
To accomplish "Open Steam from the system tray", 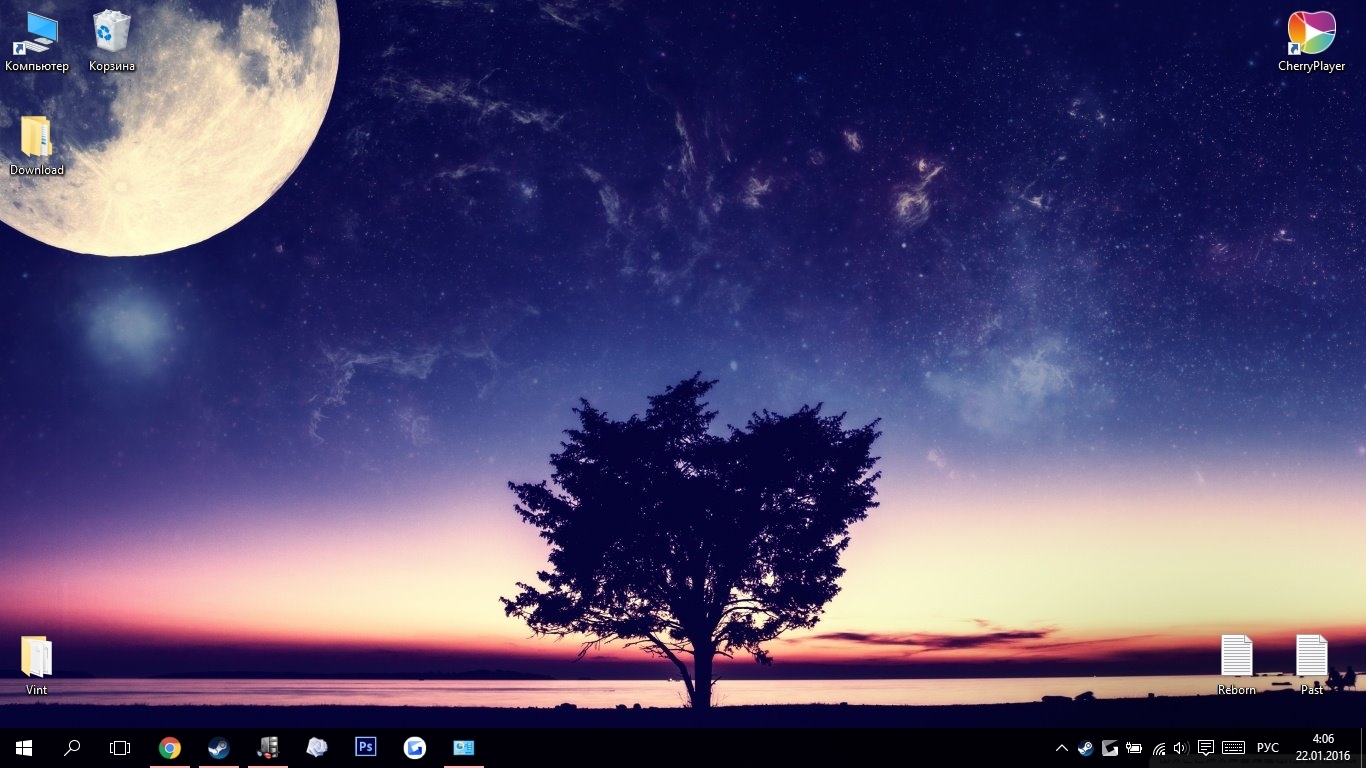I will pyautogui.click(x=1086, y=748).
